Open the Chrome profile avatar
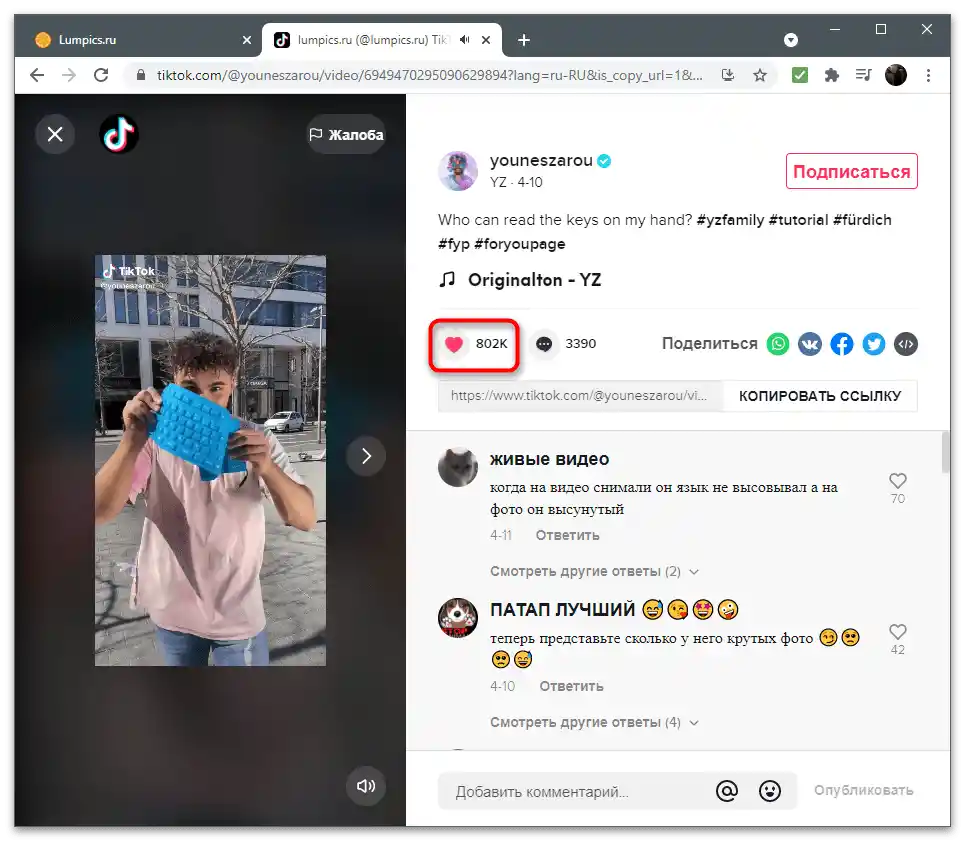Screen dimensions: 965x841 (895, 75)
